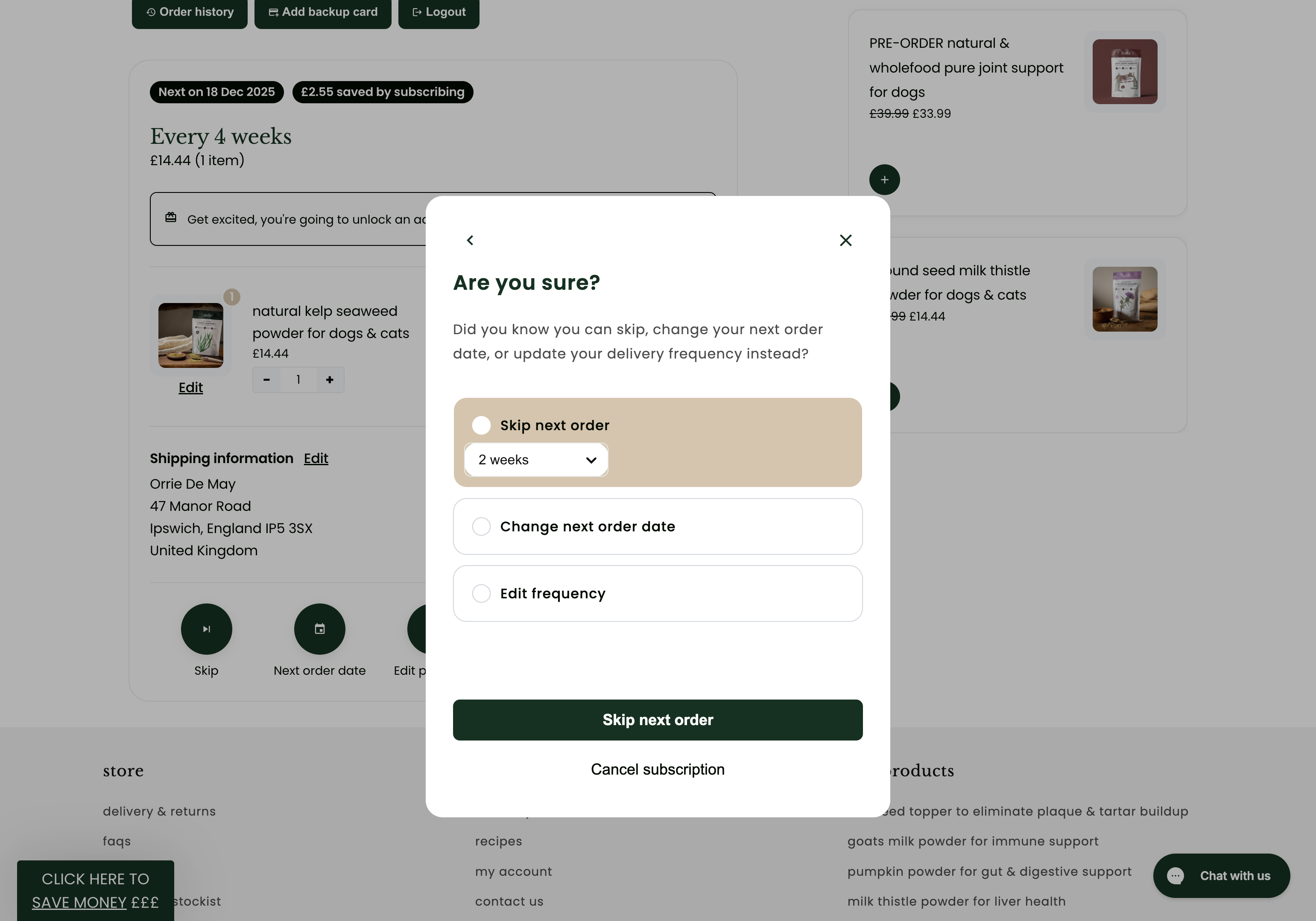The width and height of the screenshot is (1316, 921).
Task: Click 'CLICK HERE TO SAVE MONEY £££' banner
Action: [x=96, y=891]
